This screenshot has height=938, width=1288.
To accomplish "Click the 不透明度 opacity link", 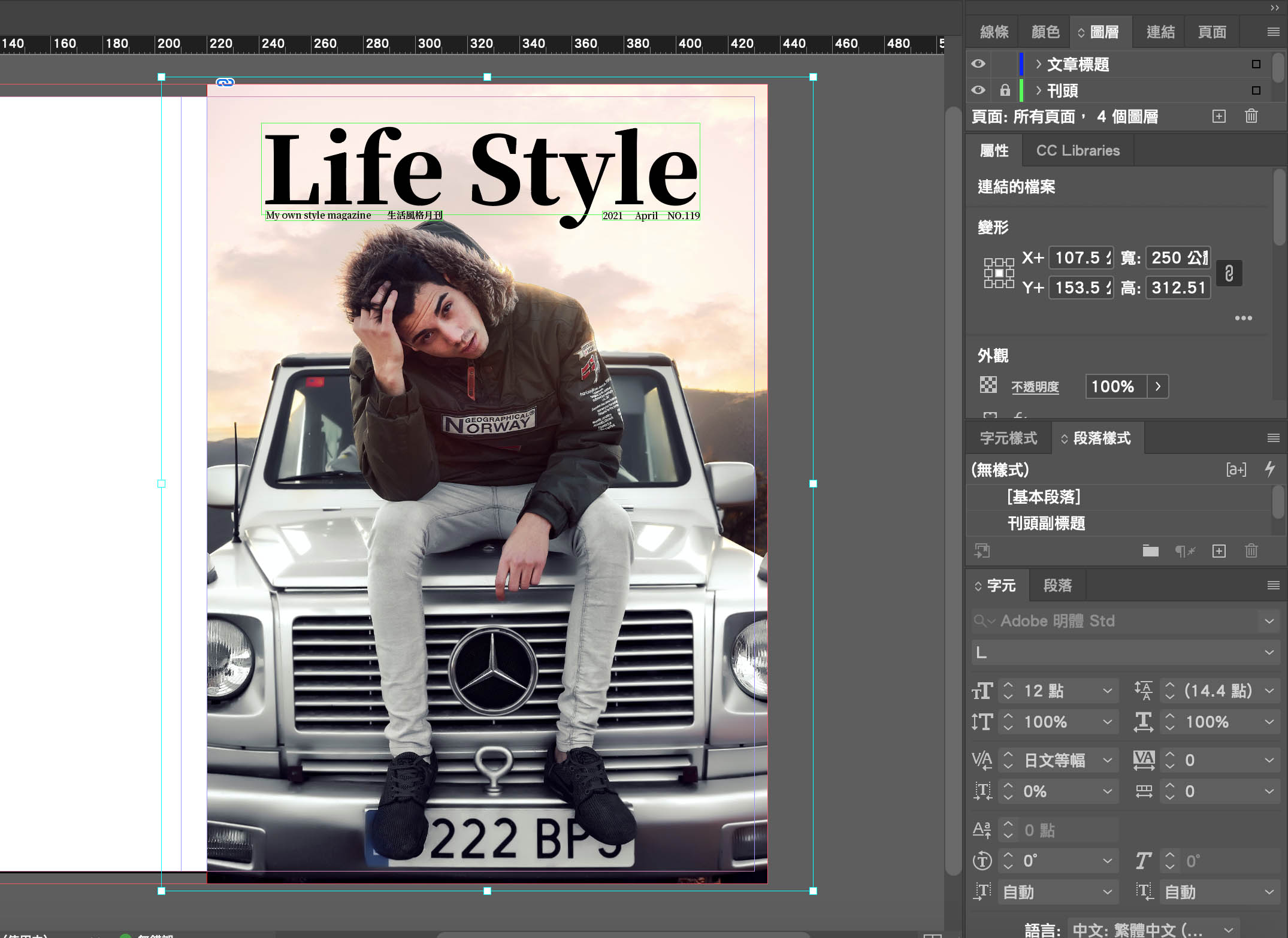I will (1035, 387).
